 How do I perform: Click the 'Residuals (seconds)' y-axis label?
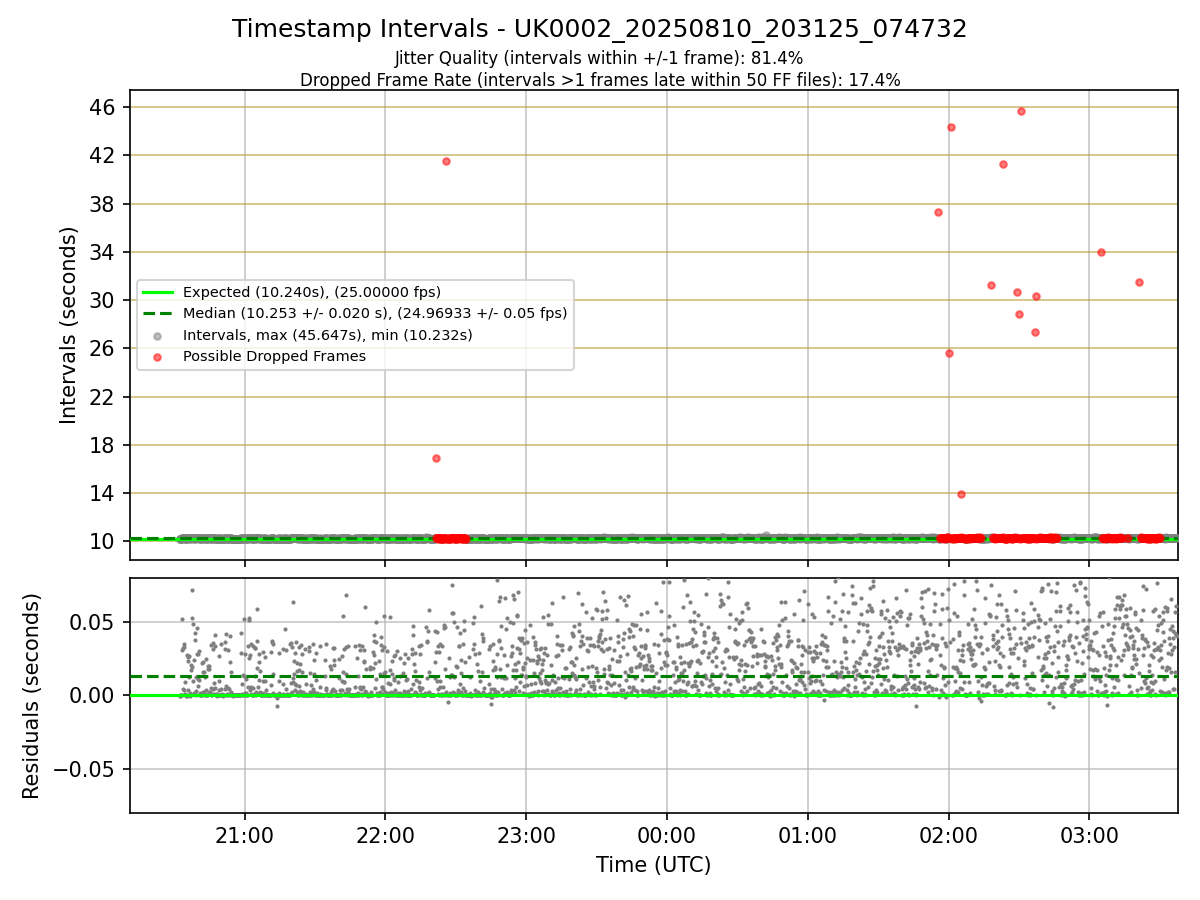pos(32,696)
